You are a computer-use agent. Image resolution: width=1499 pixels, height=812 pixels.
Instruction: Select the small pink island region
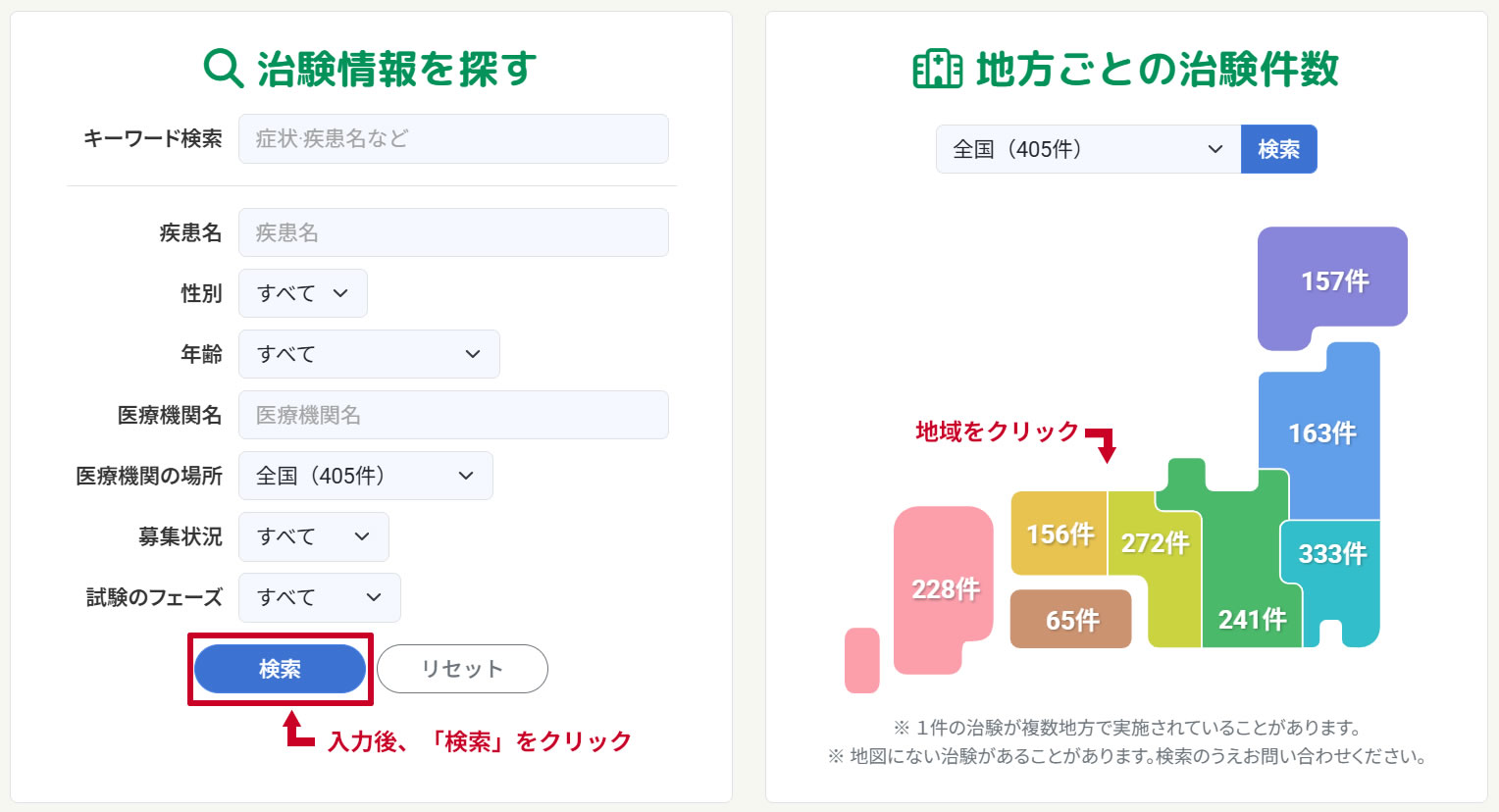[861, 660]
